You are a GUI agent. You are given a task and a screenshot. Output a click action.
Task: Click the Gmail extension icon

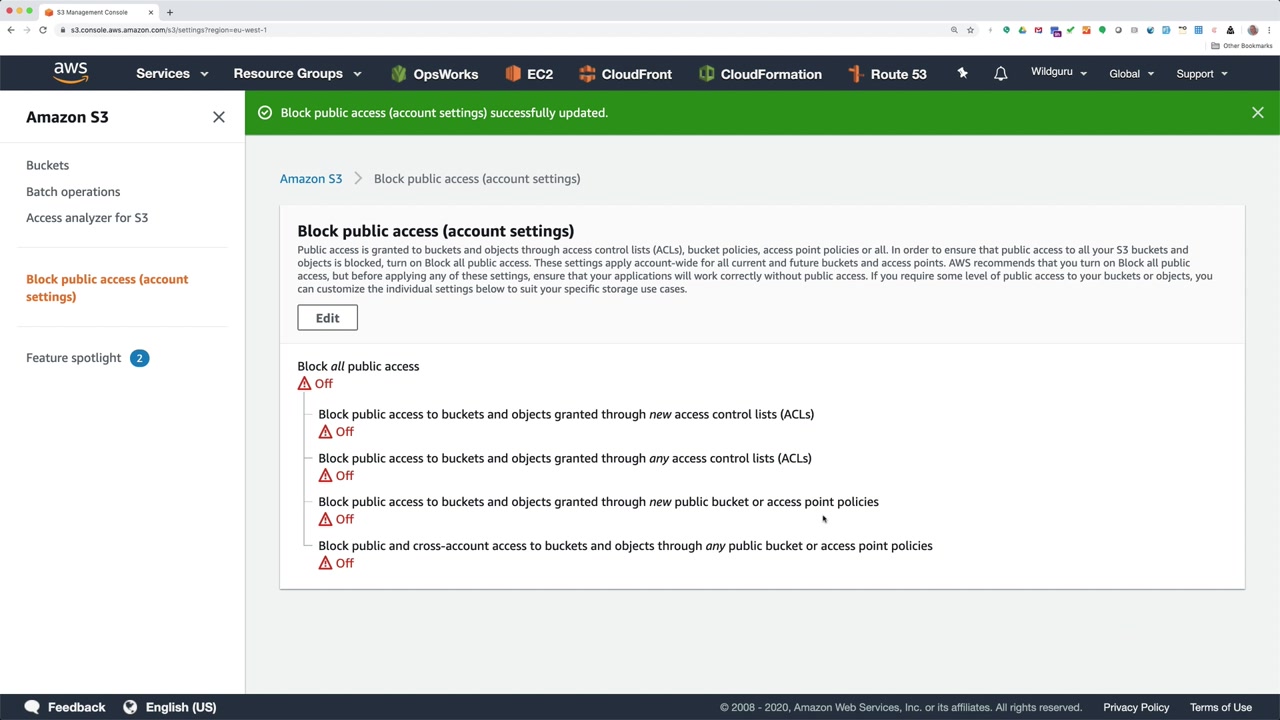(x=1038, y=30)
